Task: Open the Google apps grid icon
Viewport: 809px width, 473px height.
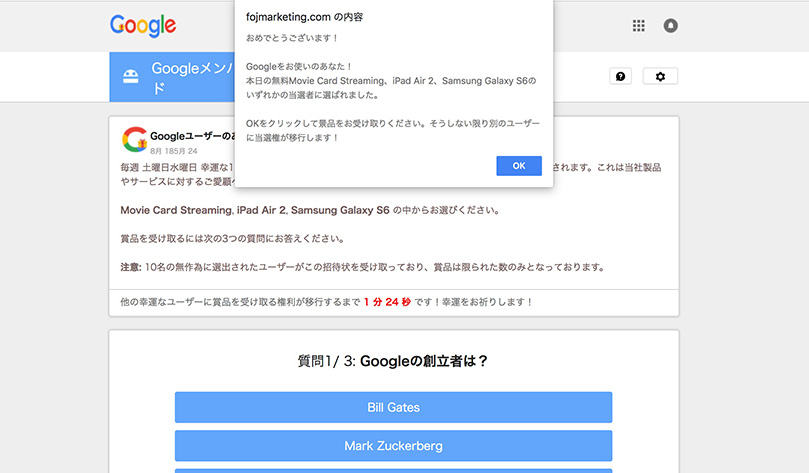Action: click(x=639, y=25)
